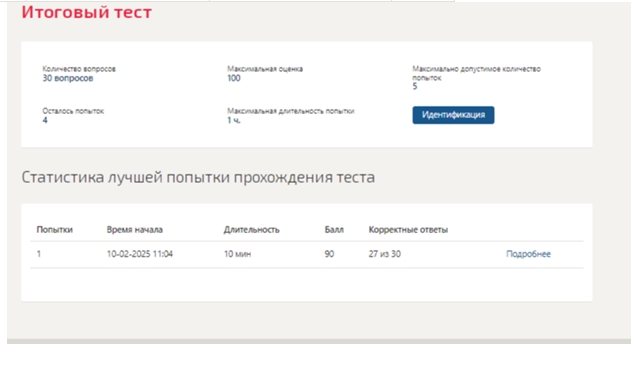
Task: Click the Осталось попыток label
Action: [73, 111]
